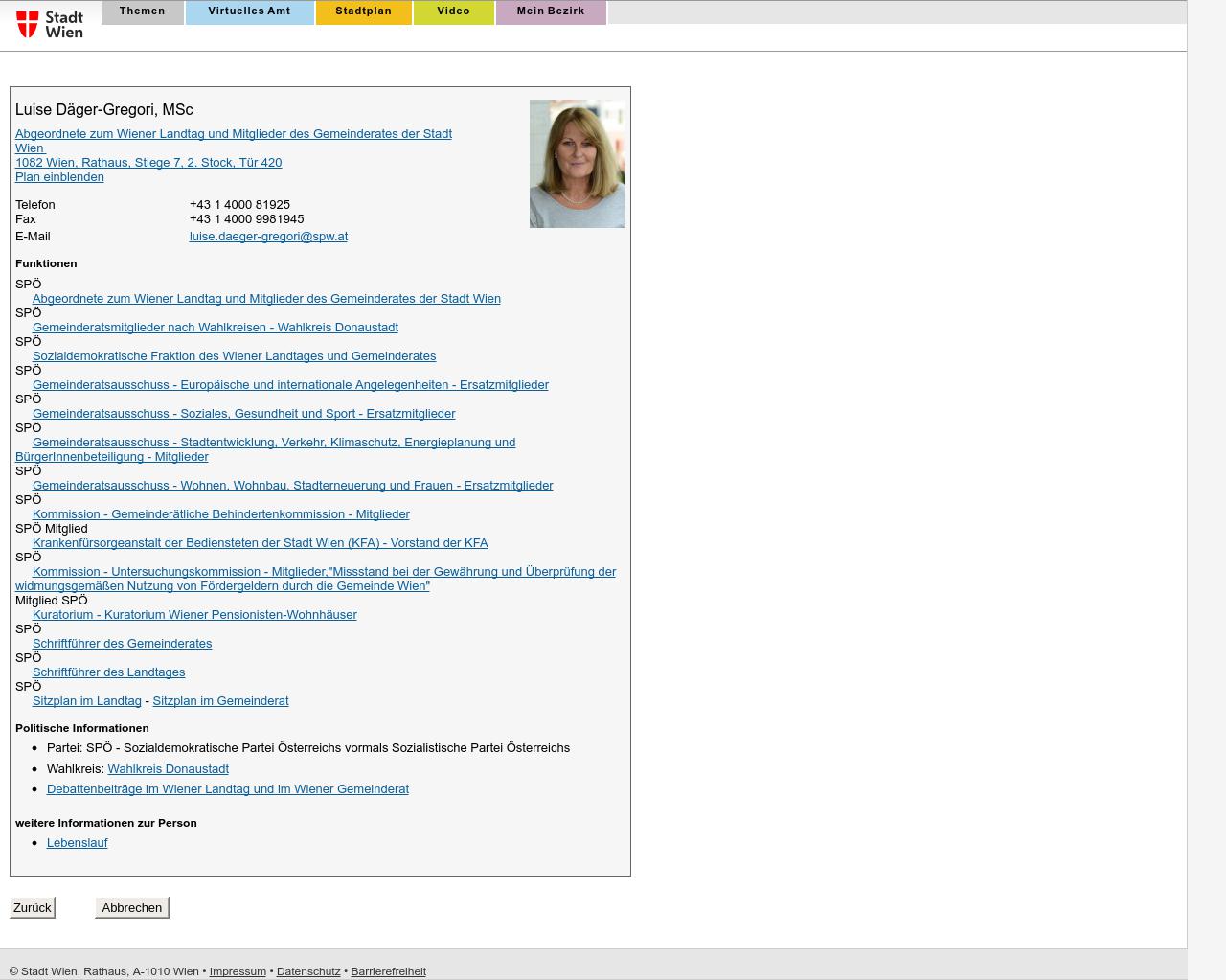Open Impressum footer link
Viewport: 1226px width, 980px height.
[x=238, y=971]
